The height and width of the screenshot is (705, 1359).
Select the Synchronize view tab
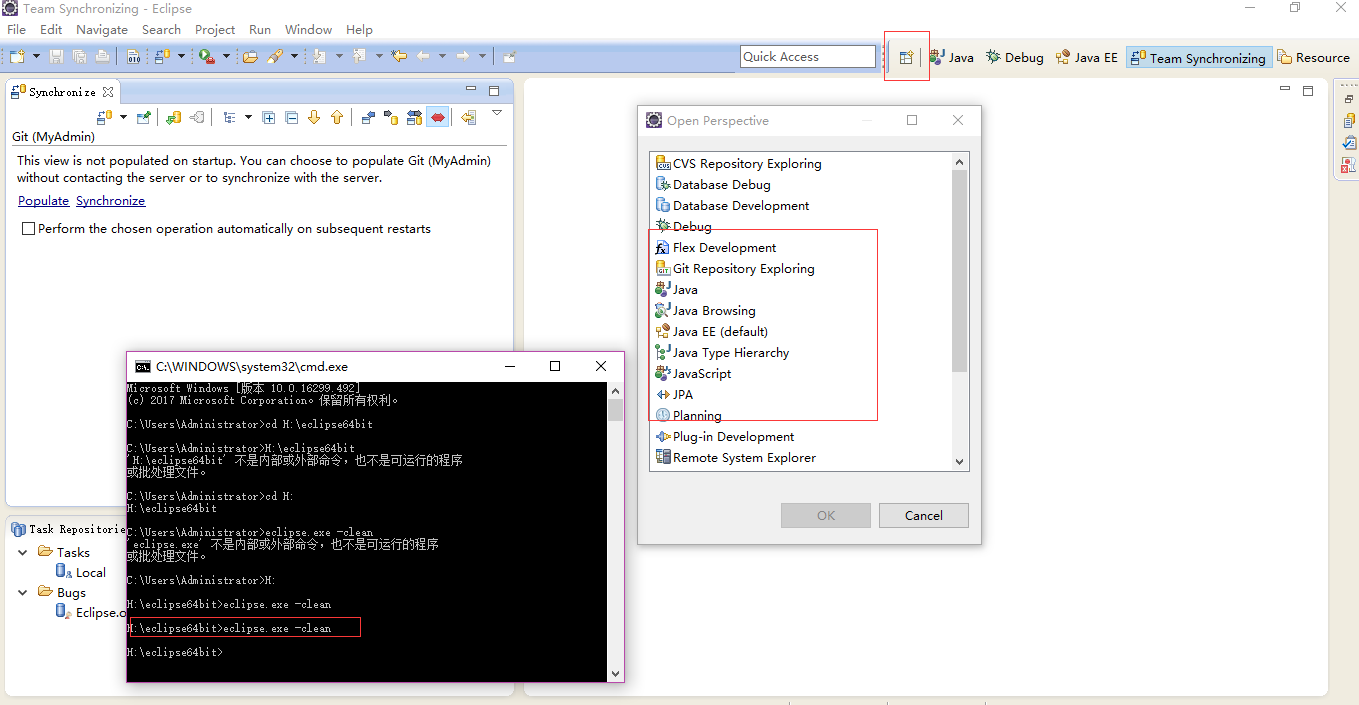coord(62,92)
